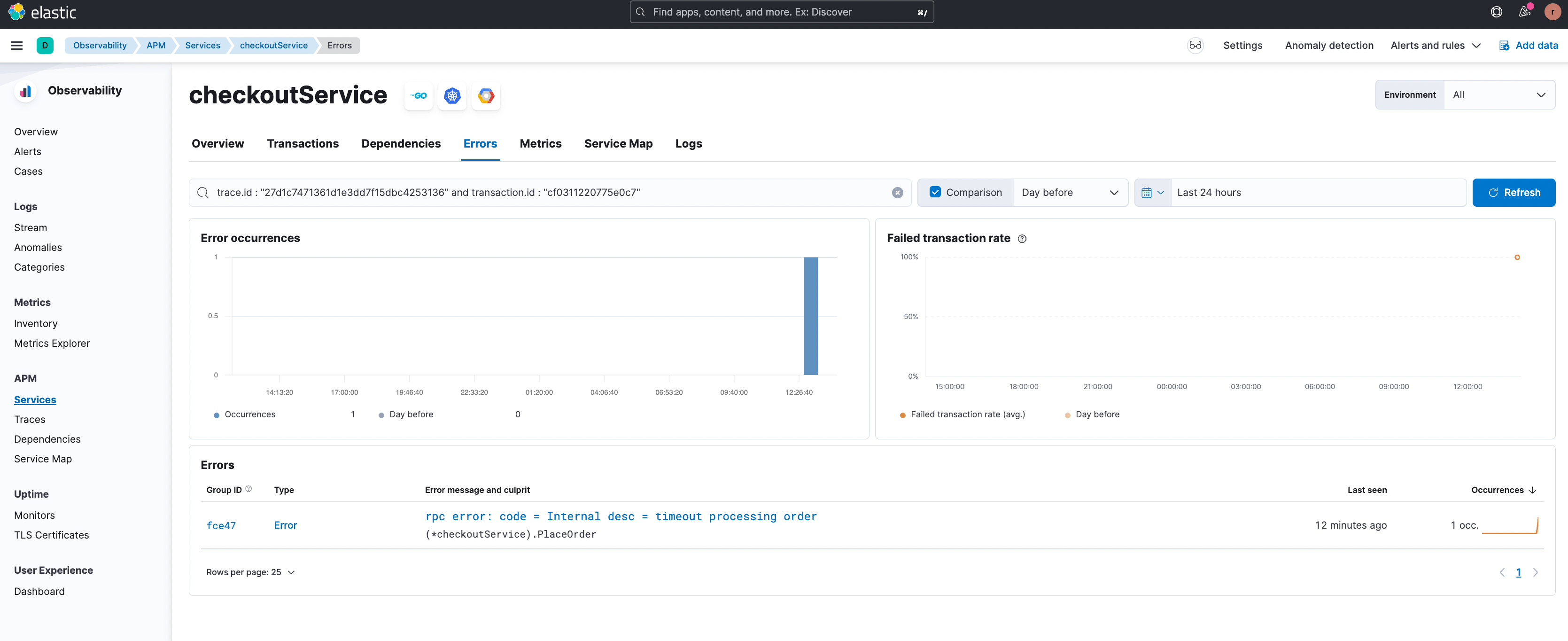Expand the Alerts and rules dropdown menu
This screenshot has height=641, width=1568.
[1435, 45]
